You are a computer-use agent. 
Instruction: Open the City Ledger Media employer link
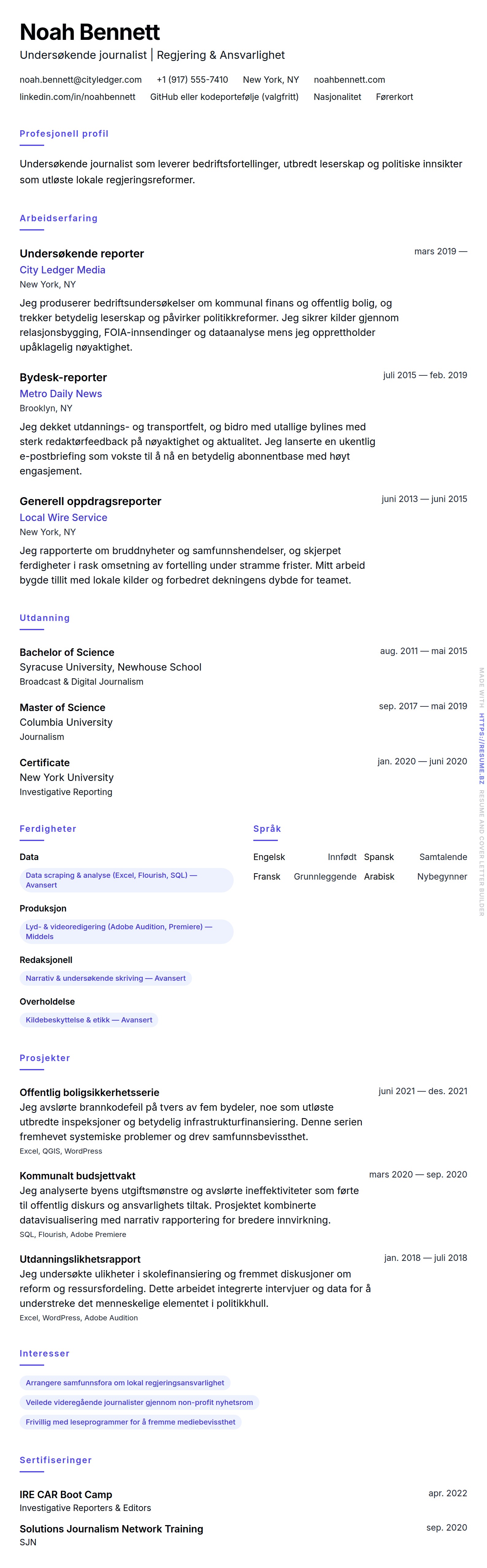(62, 270)
